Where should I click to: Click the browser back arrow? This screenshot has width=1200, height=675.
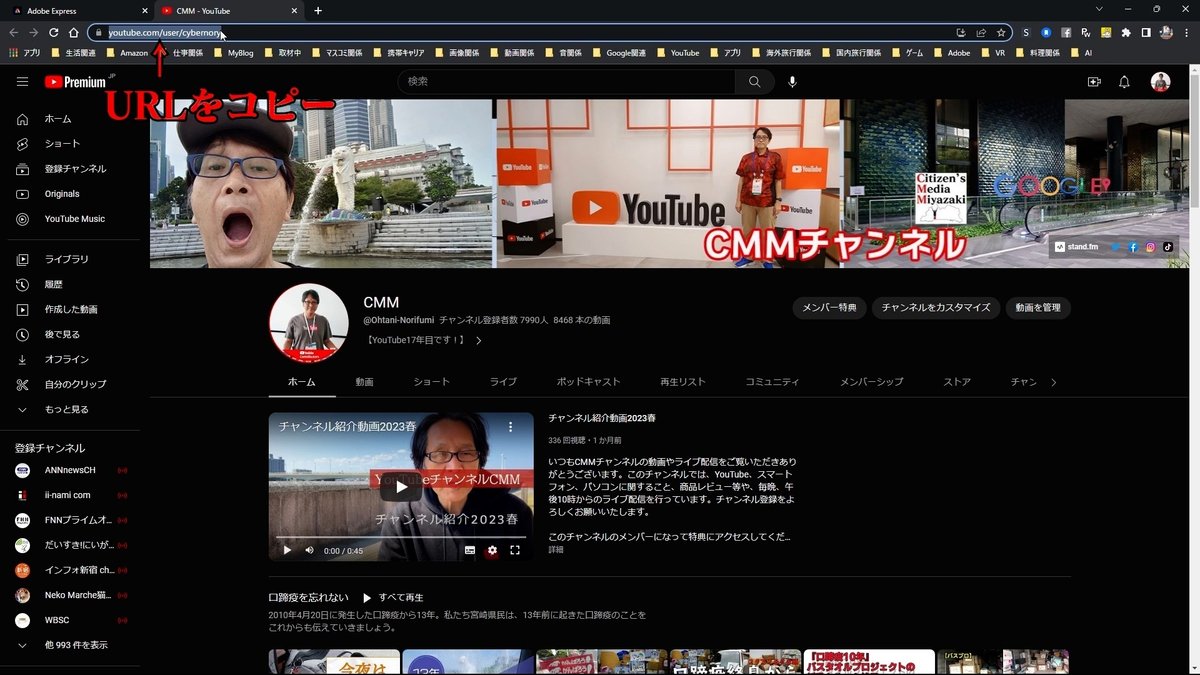pos(13,32)
